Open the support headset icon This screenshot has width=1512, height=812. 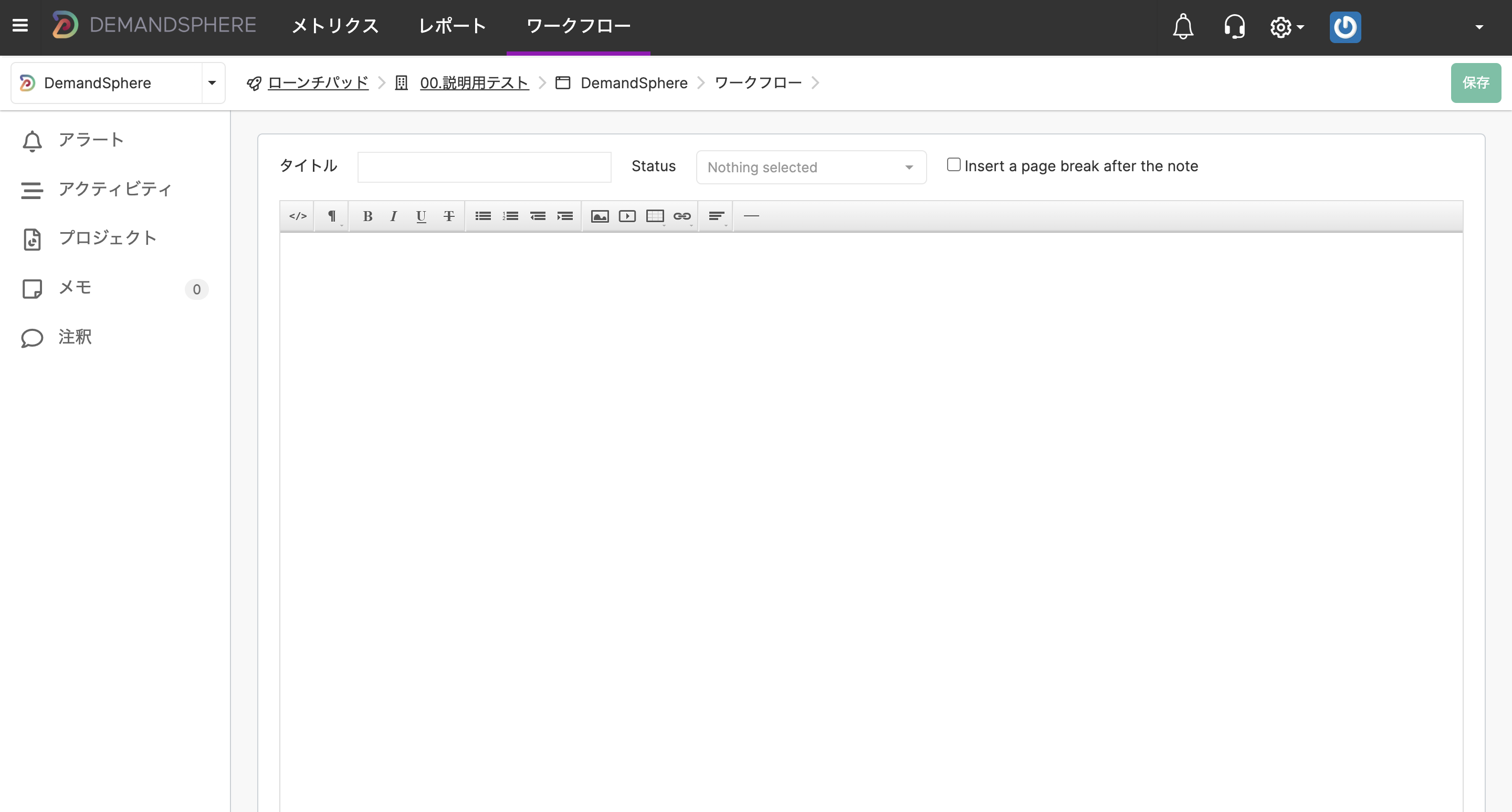[1234, 26]
